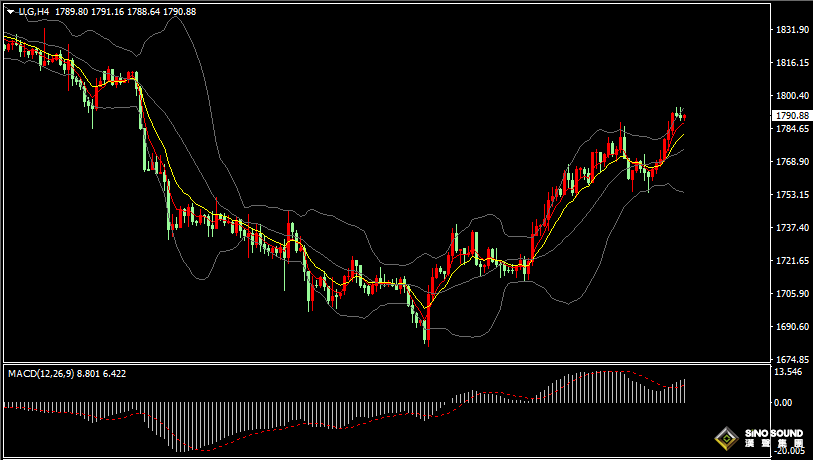Select the OHLC values starting with 1789.80
Screen dimensions: 813x460
point(125,11)
